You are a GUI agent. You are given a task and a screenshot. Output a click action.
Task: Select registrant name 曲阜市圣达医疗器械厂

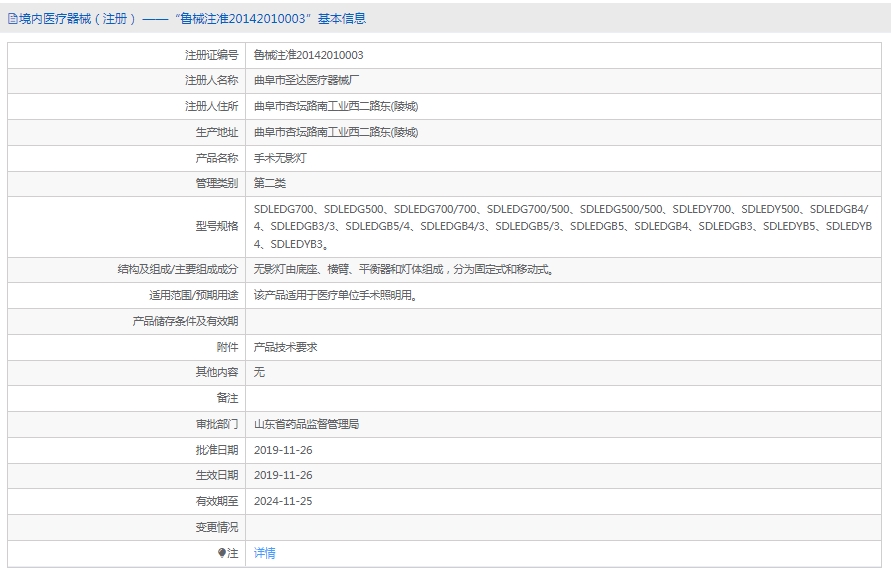(306, 80)
